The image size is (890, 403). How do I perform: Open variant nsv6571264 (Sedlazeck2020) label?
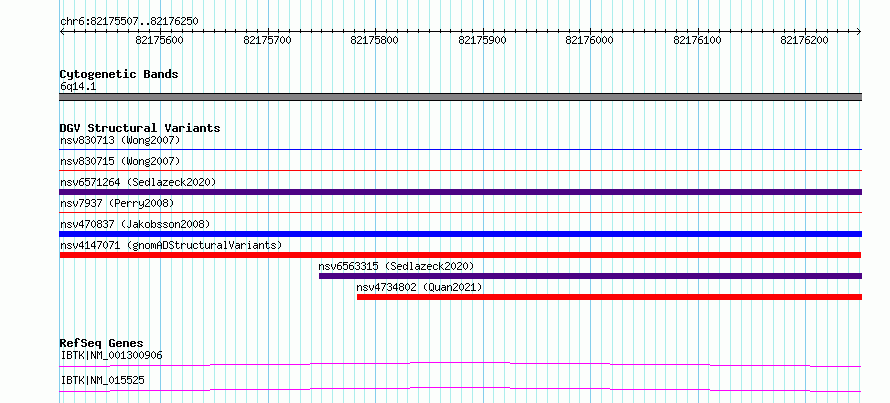(x=138, y=182)
